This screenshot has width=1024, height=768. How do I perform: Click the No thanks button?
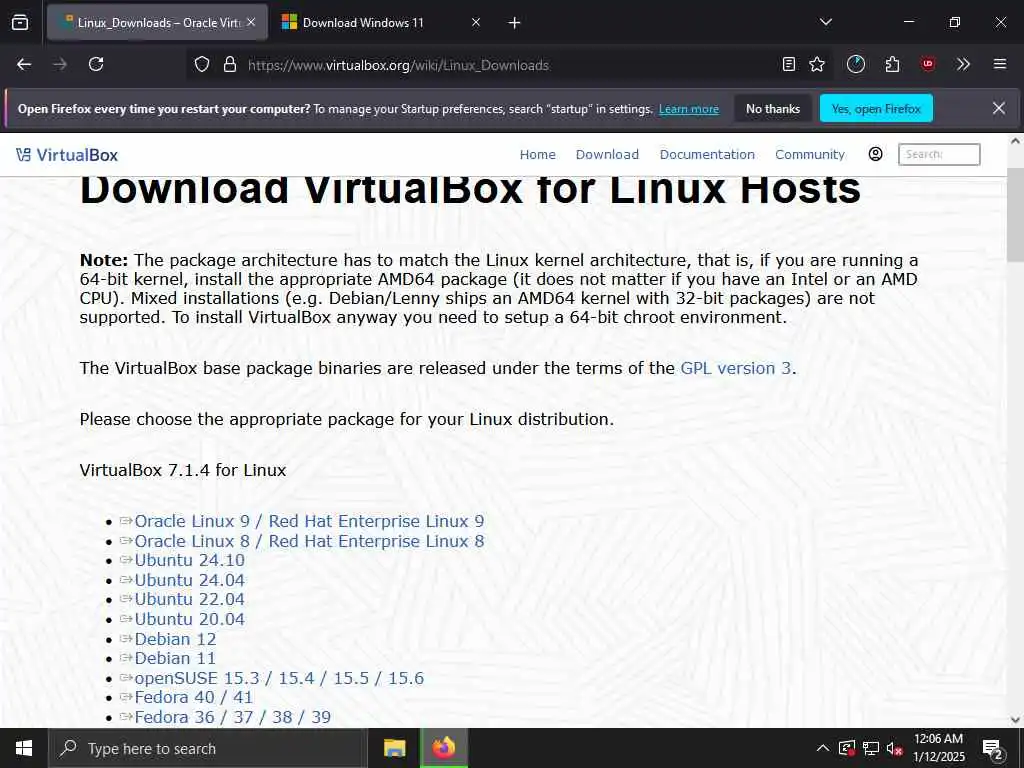[x=773, y=109]
